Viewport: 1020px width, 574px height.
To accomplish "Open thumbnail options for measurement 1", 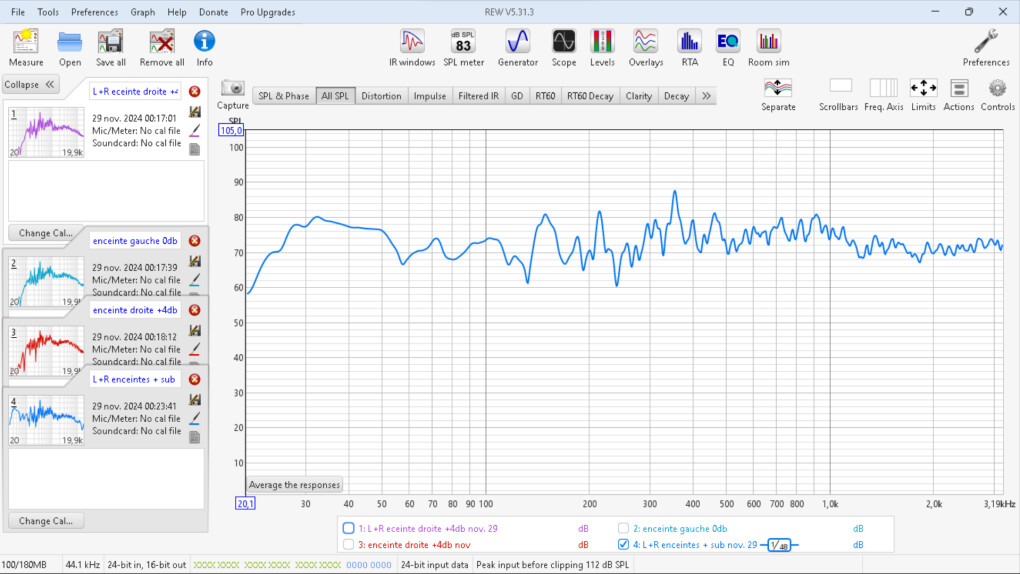I will coord(195,112).
